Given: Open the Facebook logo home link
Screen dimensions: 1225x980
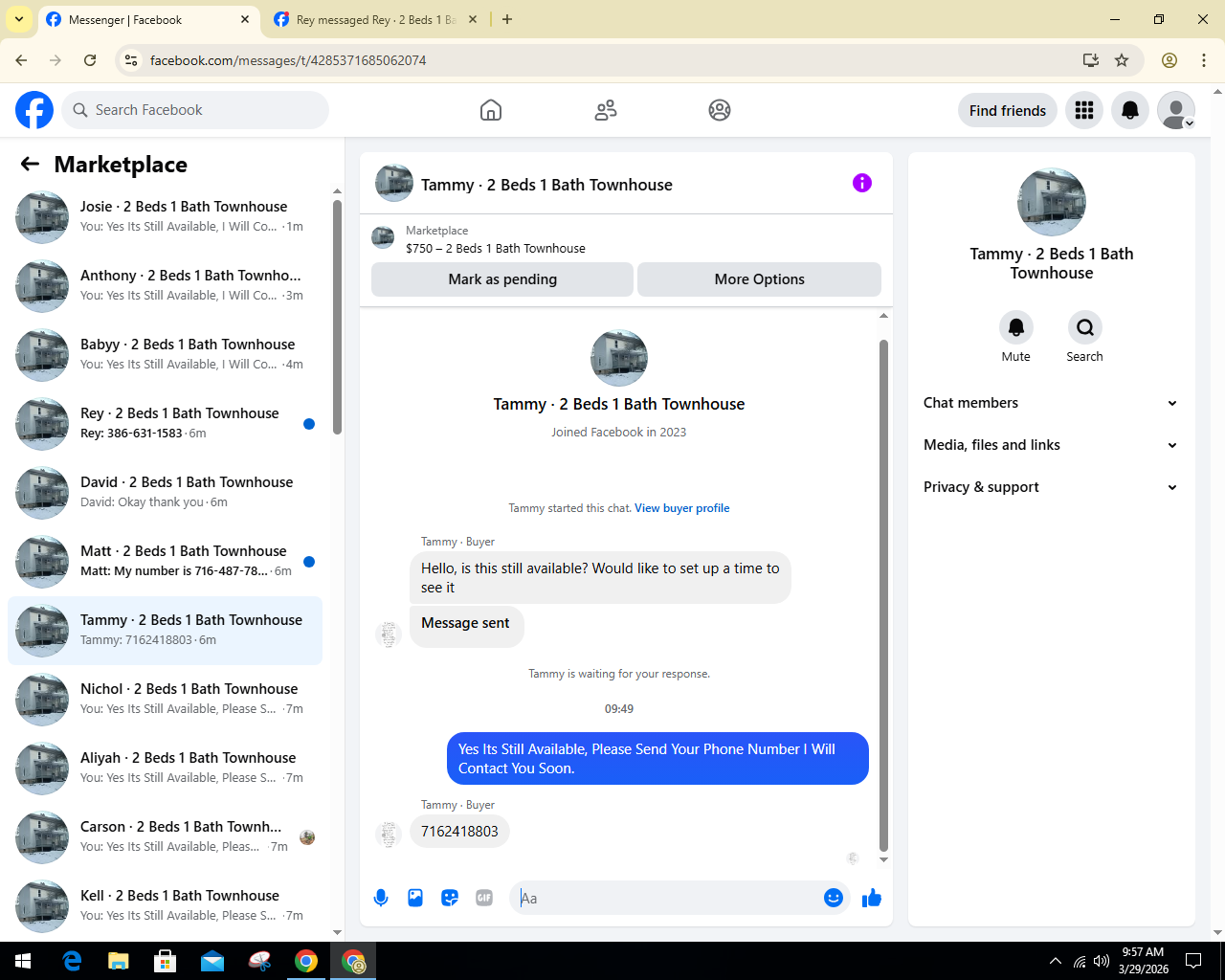Looking at the screenshot, I should pos(34,110).
